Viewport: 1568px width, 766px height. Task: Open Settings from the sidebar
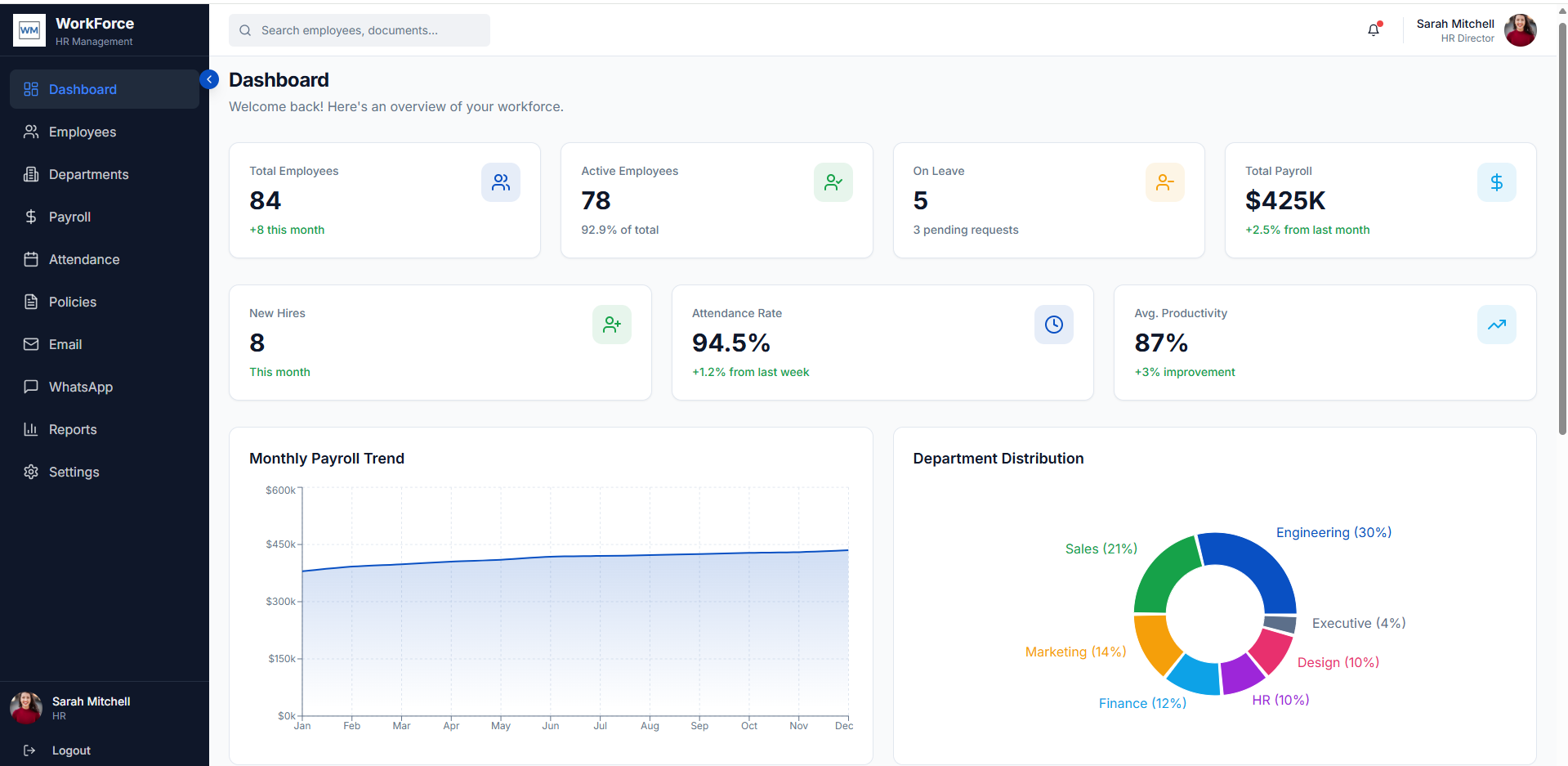pos(74,472)
